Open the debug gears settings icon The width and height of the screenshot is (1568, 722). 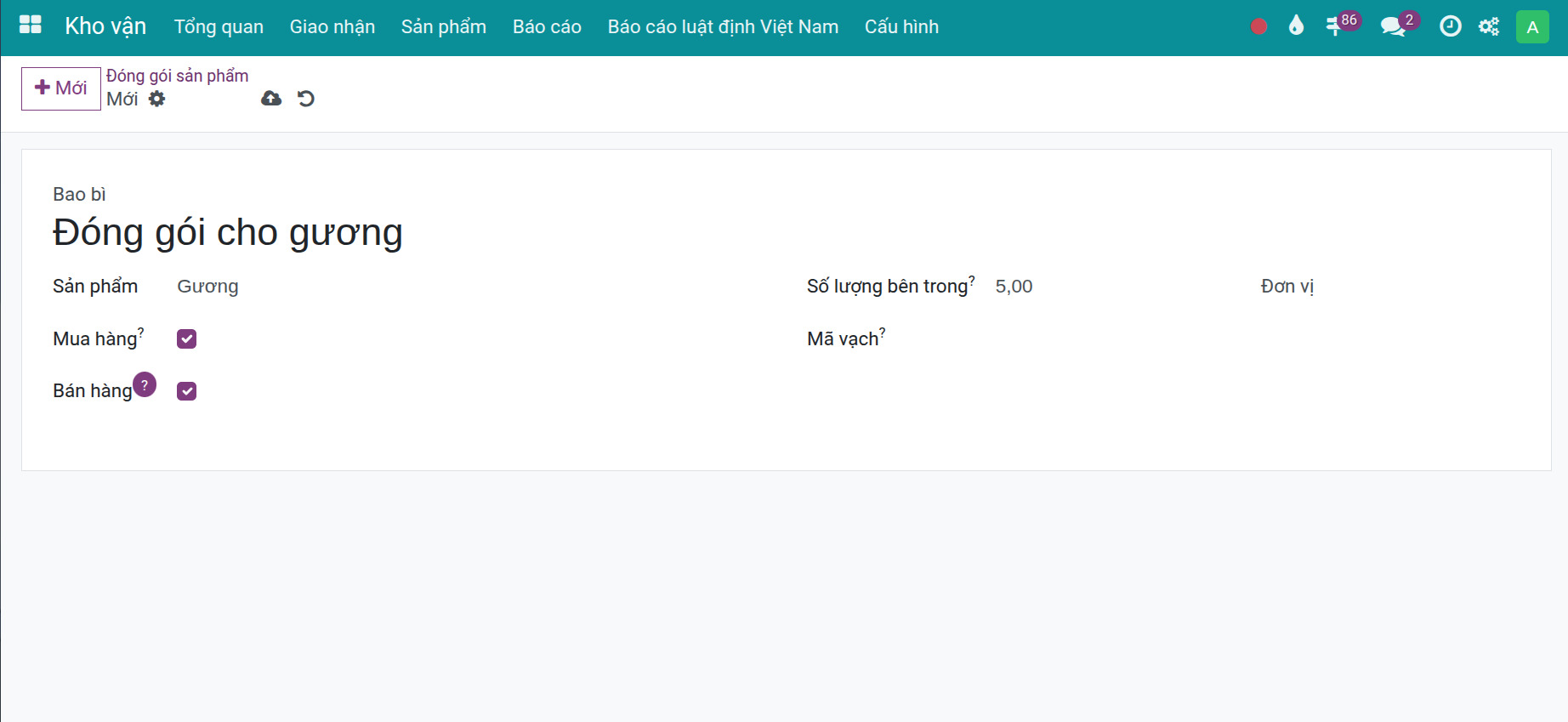pos(1489,27)
